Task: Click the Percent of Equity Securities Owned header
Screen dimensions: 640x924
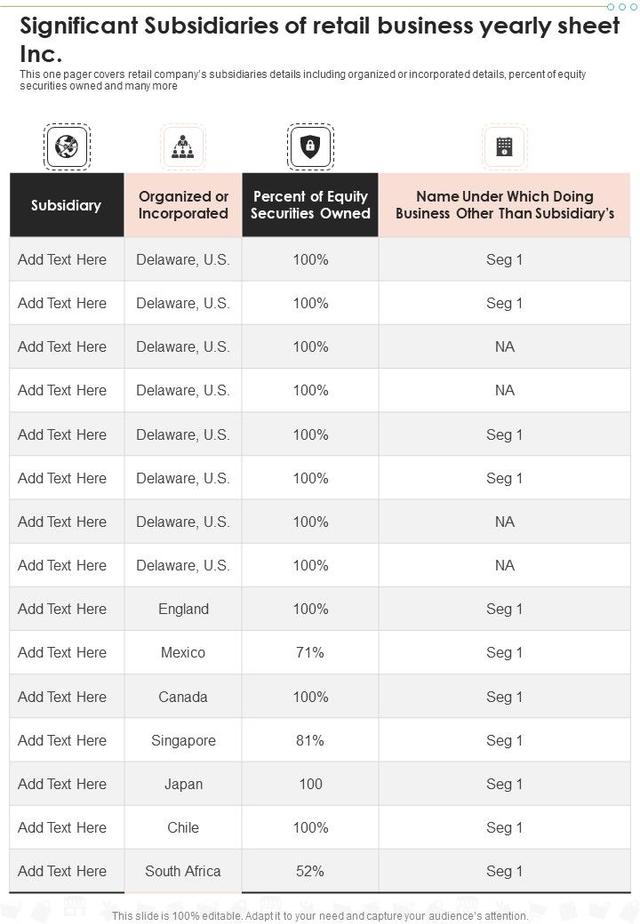Action: pyautogui.click(x=310, y=205)
